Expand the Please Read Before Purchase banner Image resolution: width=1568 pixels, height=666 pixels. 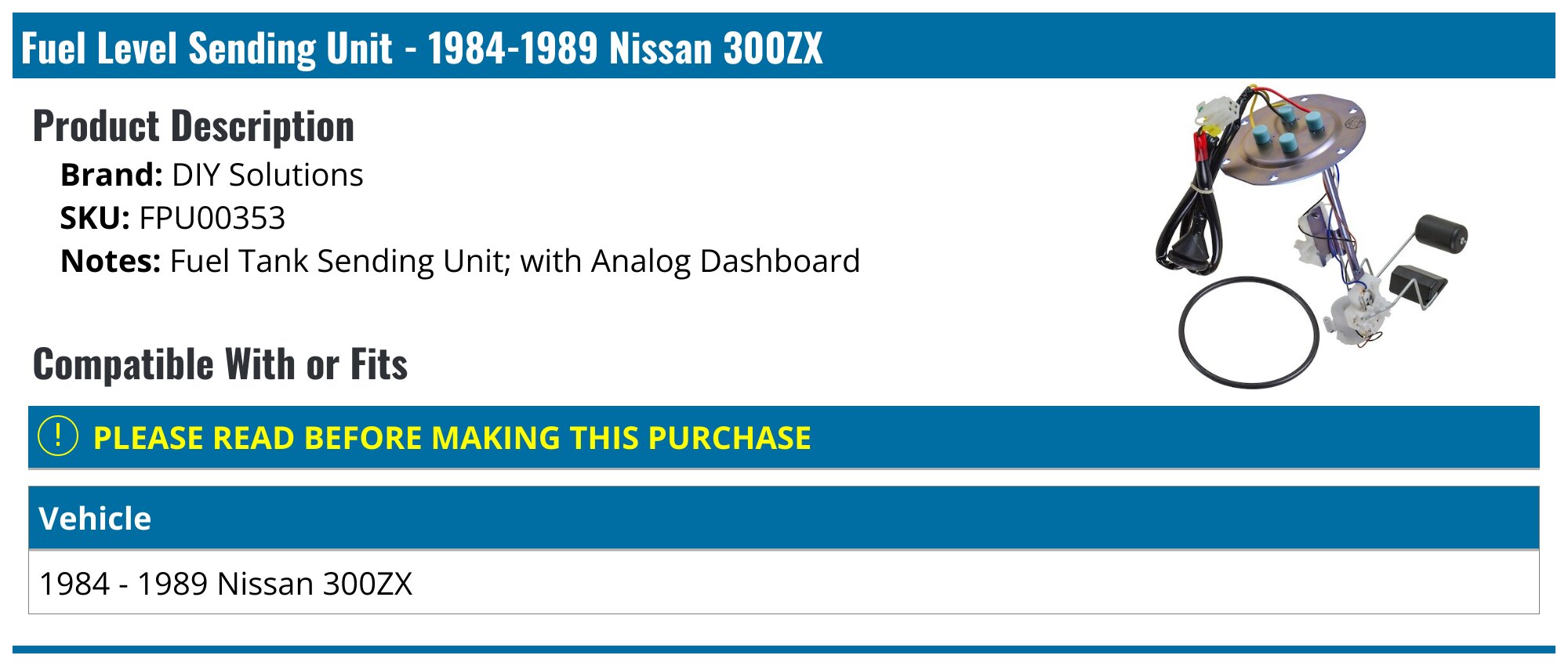click(x=784, y=437)
